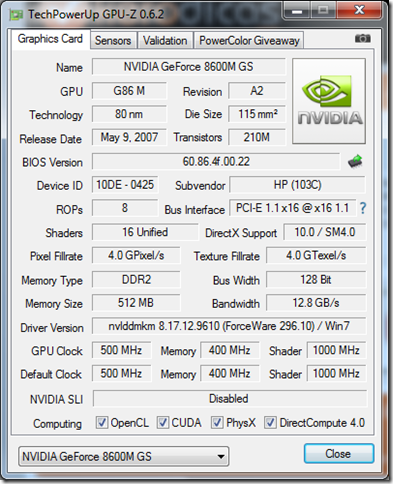
Task: Click the 'BIOS Version' label text
Action: (52, 162)
